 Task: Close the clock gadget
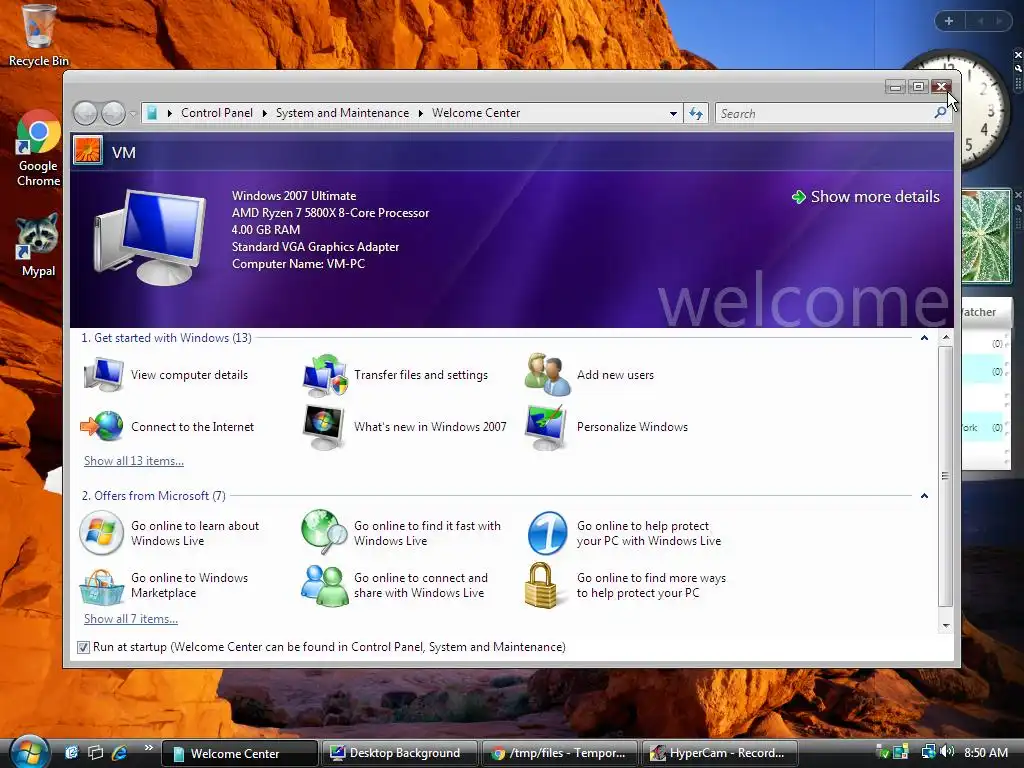click(1017, 55)
